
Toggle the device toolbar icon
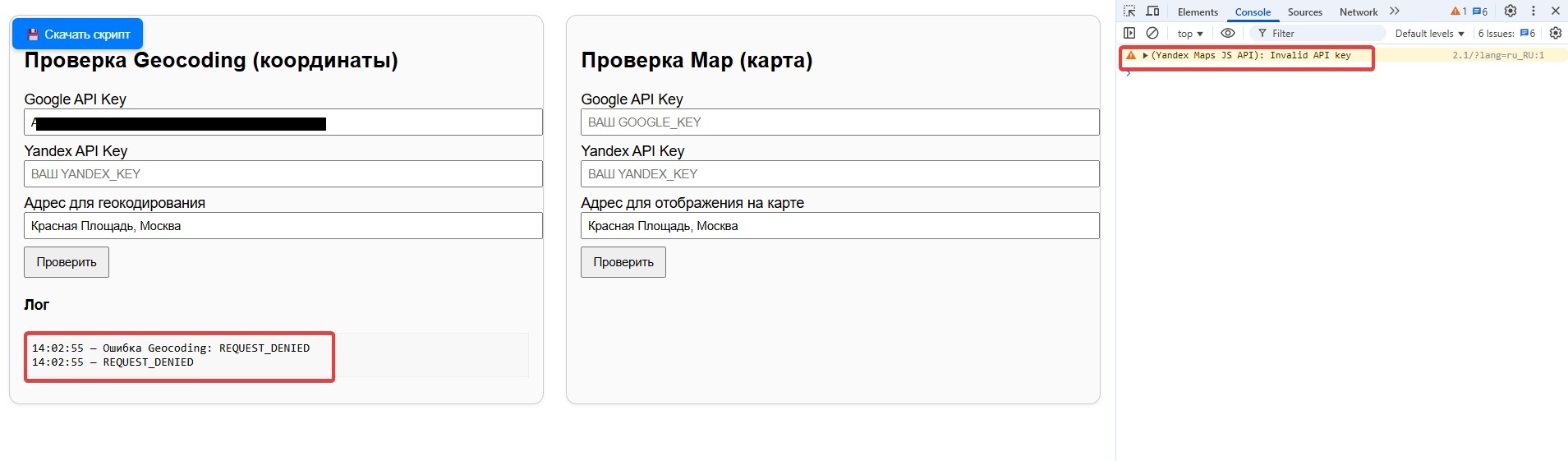coord(1152,12)
